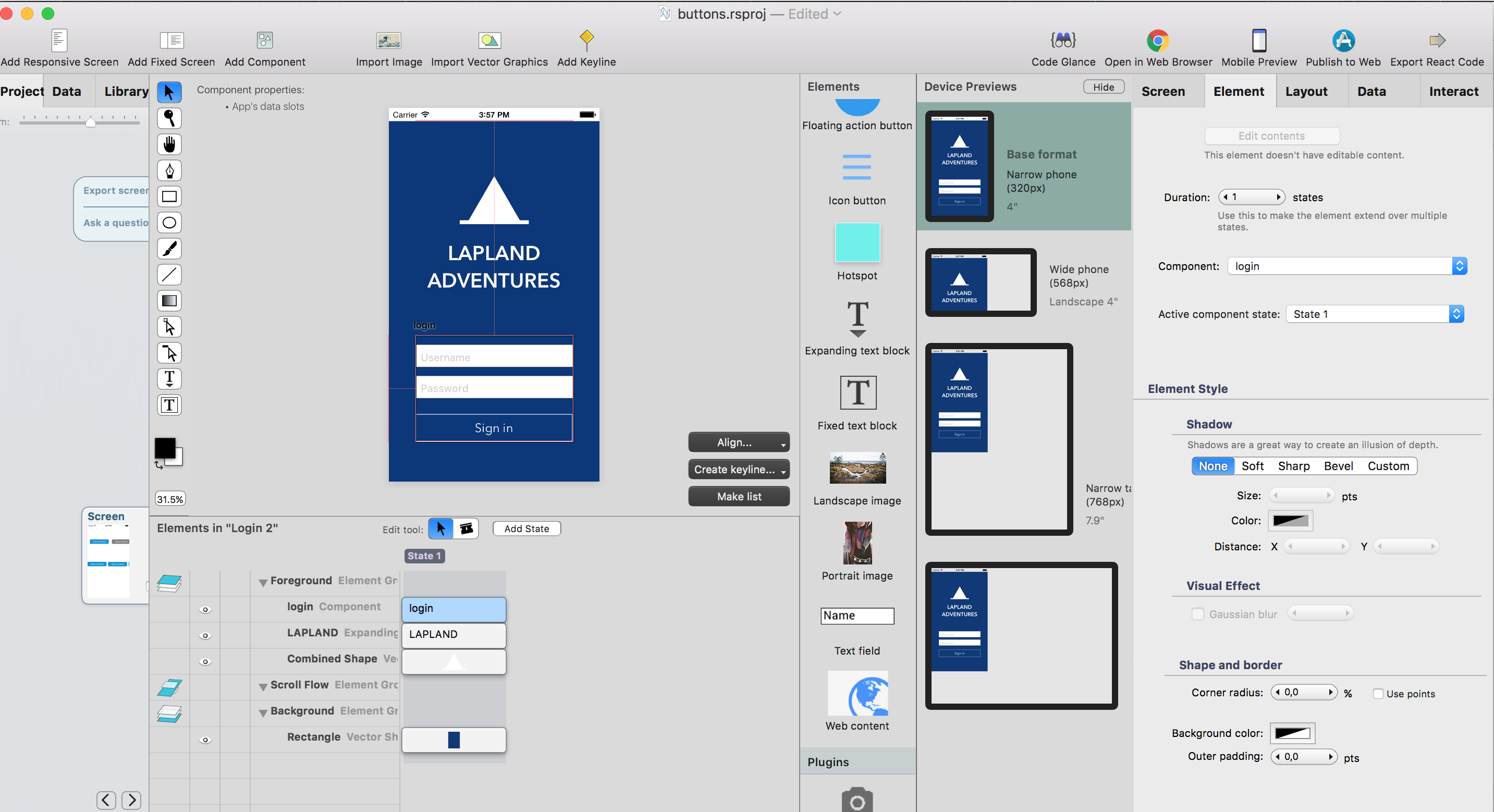1494x812 pixels.
Task: Launch Mobile Preview
Action: [1258, 46]
